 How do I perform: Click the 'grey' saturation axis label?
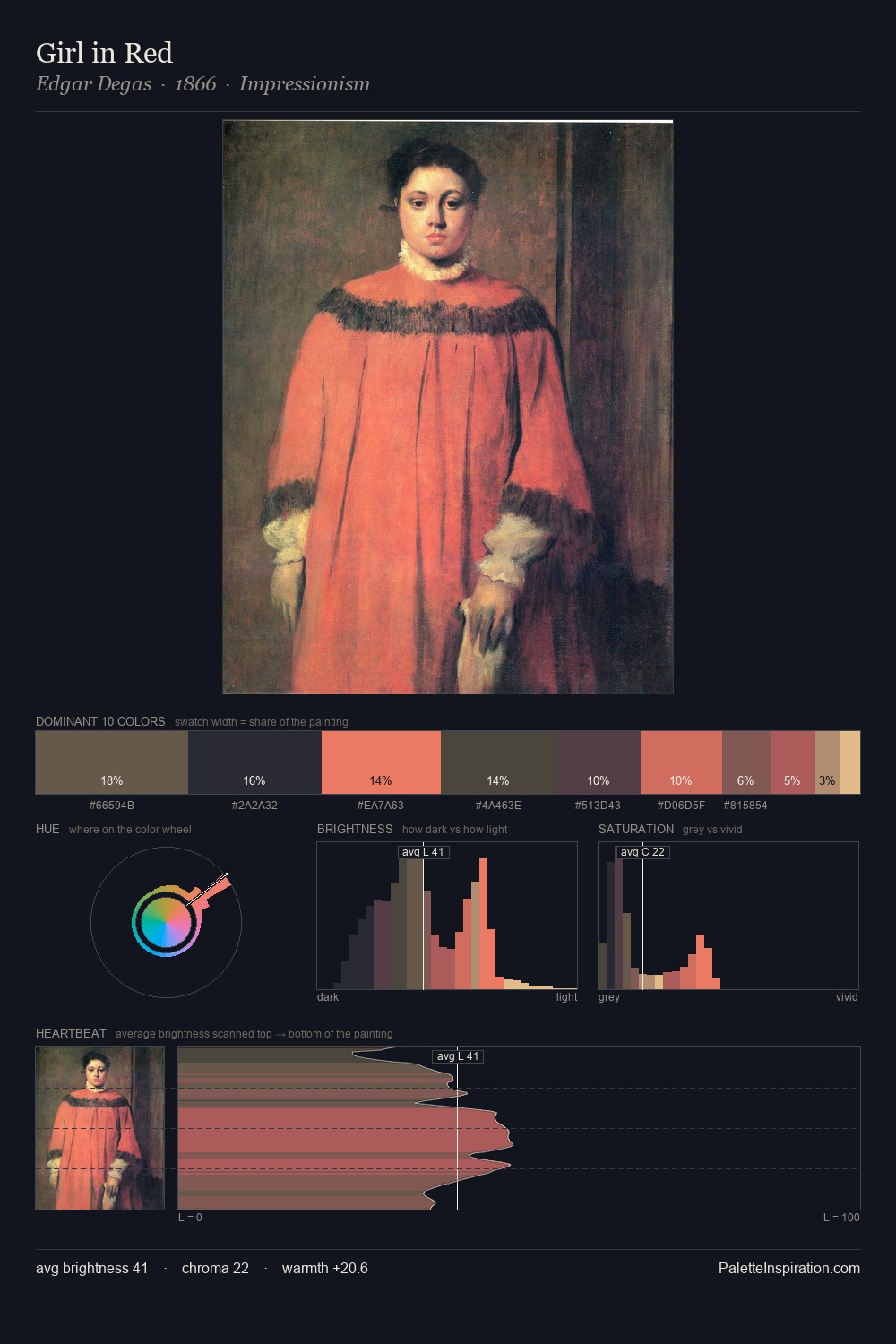click(609, 997)
